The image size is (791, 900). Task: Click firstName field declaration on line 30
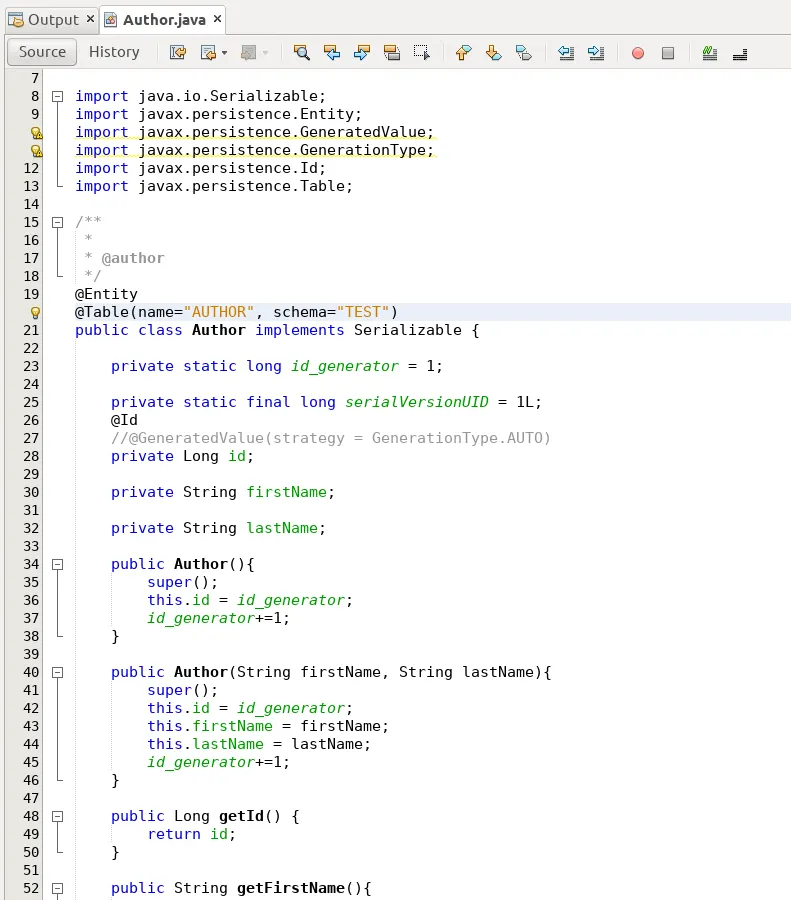coord(223,492)
